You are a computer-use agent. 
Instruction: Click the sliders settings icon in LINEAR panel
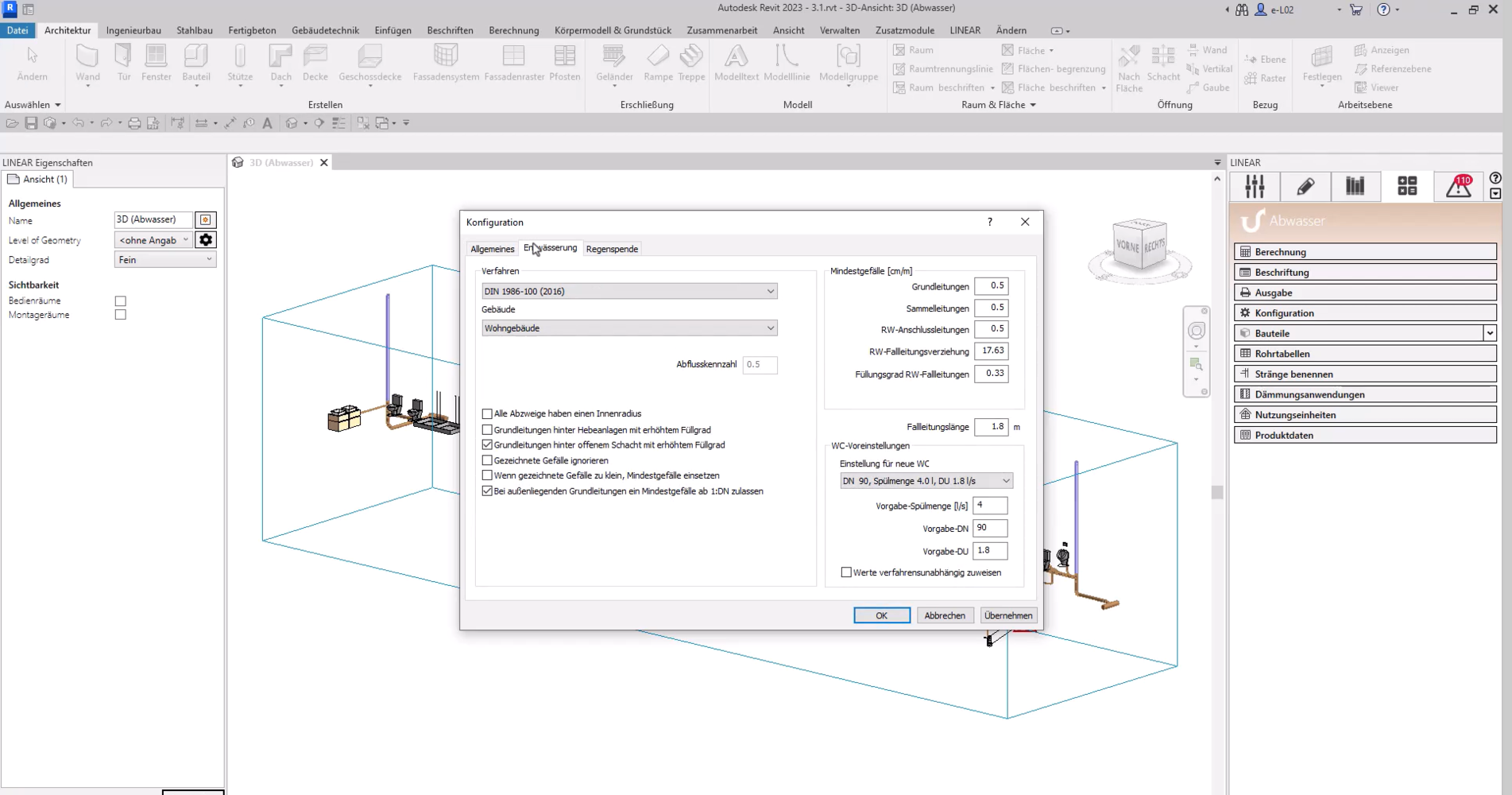[1255, 186]
